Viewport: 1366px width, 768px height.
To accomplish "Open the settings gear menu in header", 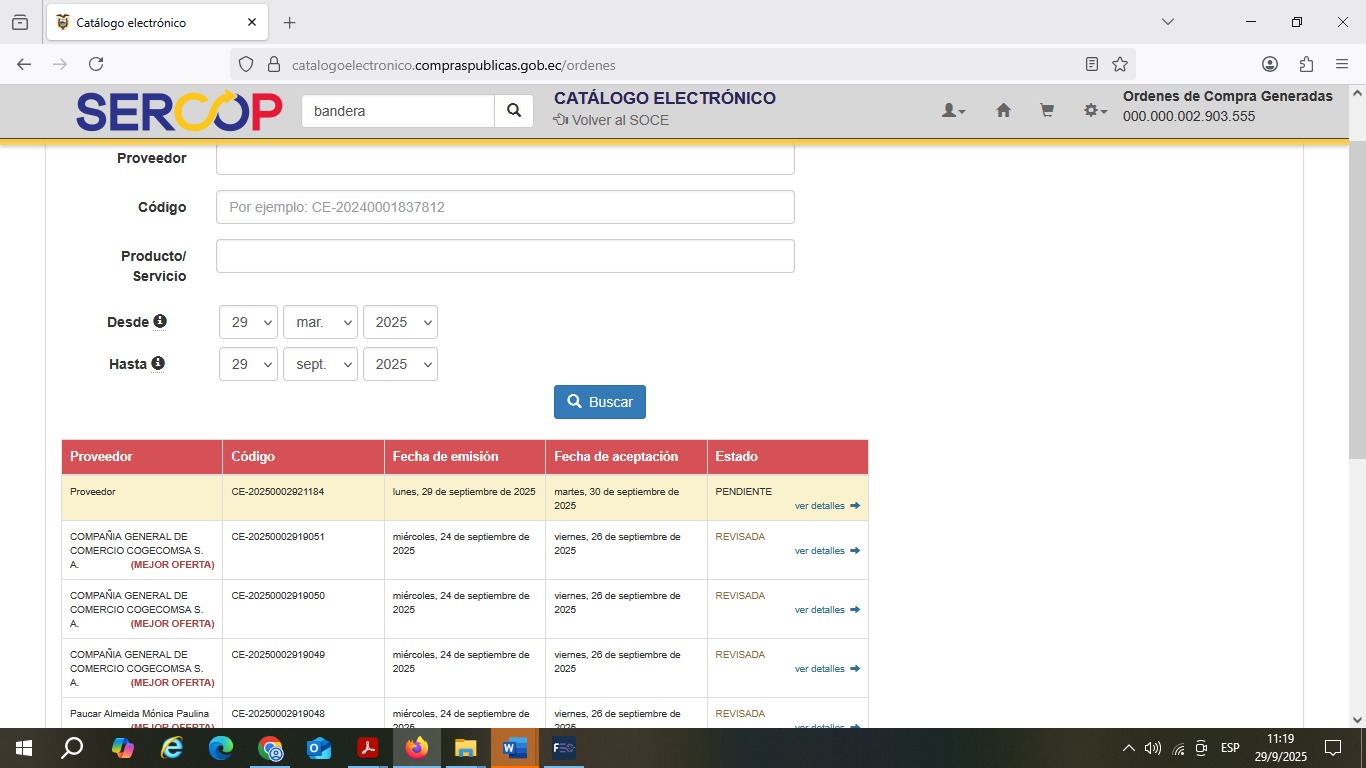I will [x=1094, y=111].
